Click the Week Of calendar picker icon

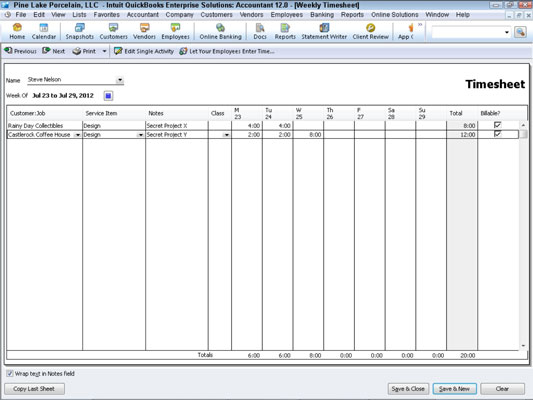point(108,96)
